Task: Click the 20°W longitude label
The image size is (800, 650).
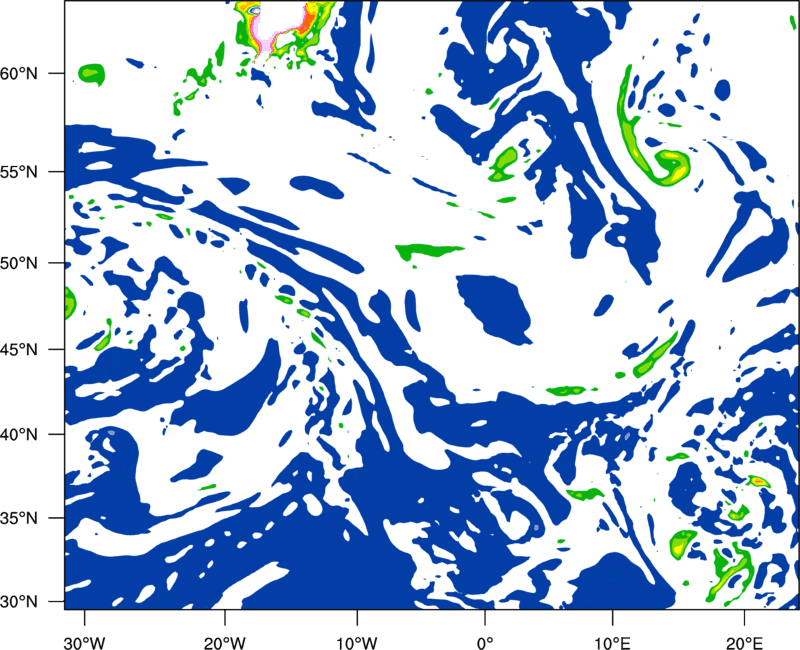Action: coord(224,643)
